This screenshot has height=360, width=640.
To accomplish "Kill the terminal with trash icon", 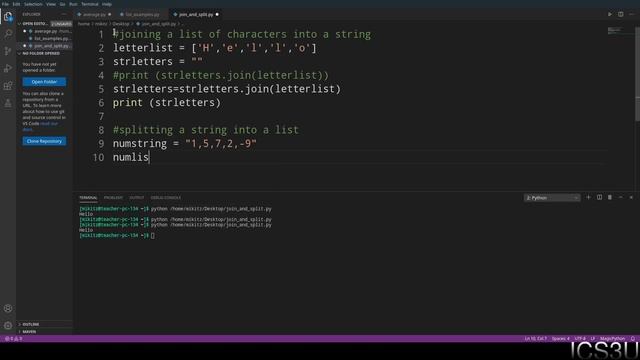I will [x=610, y=198].
